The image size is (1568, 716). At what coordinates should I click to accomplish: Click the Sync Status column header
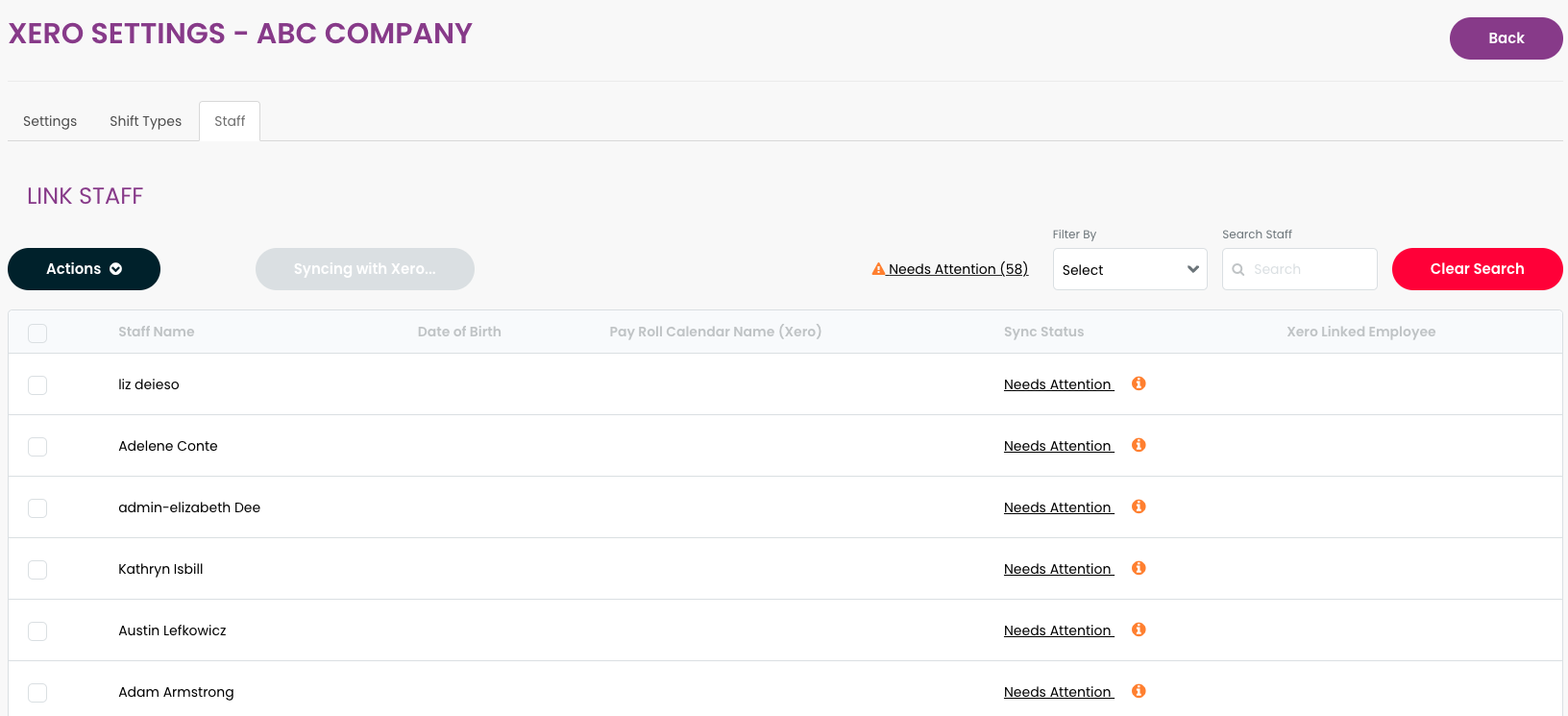tap(1043, 332)
